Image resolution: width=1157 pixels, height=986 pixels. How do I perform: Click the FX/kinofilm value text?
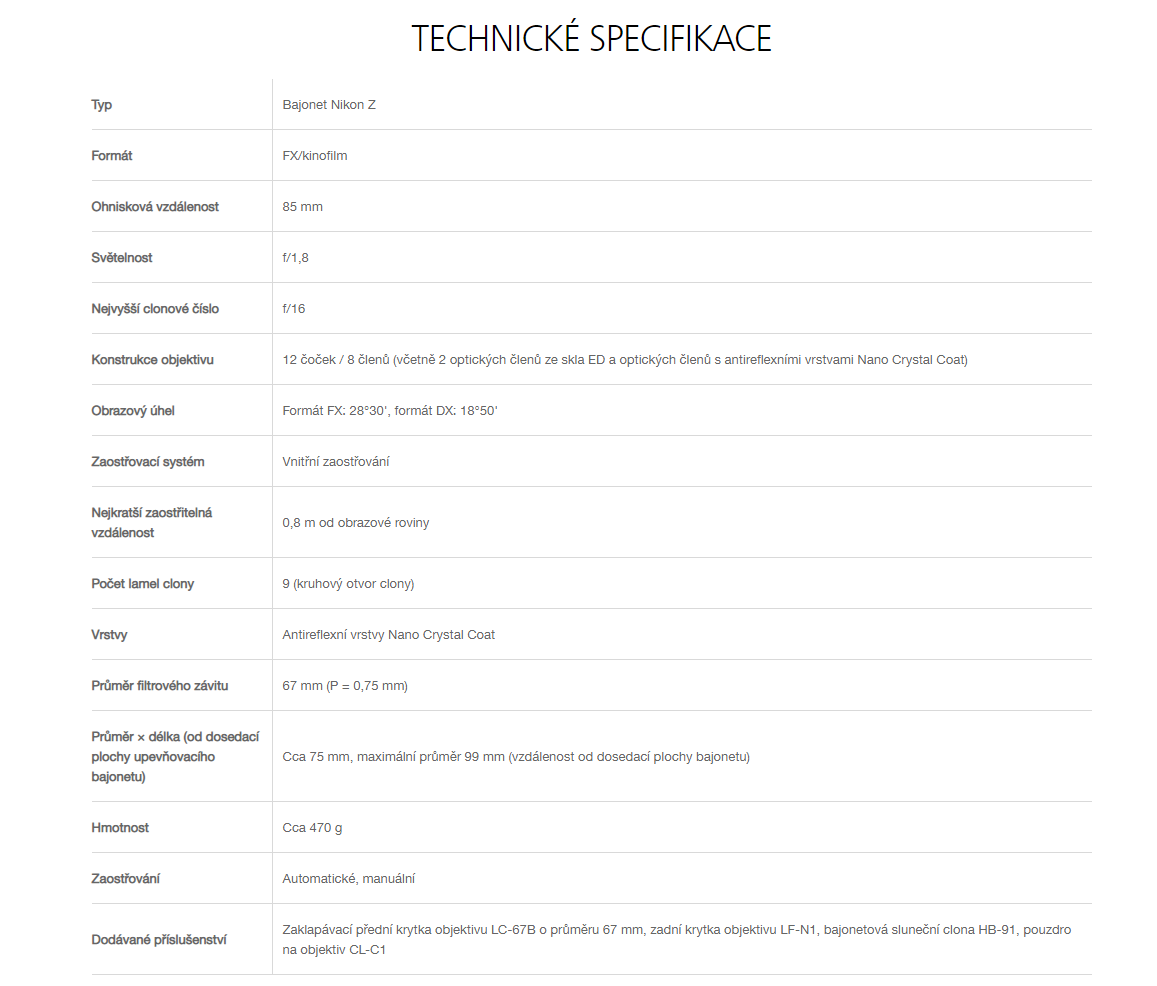click(x=315, y=156)
